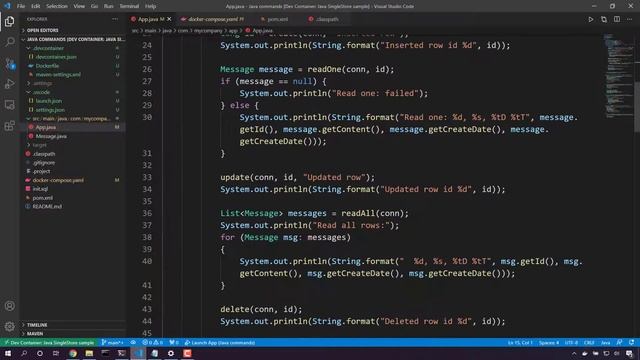
Task: Switch to the docker-compose.yaml tab
Action: [x=212, y=19]
